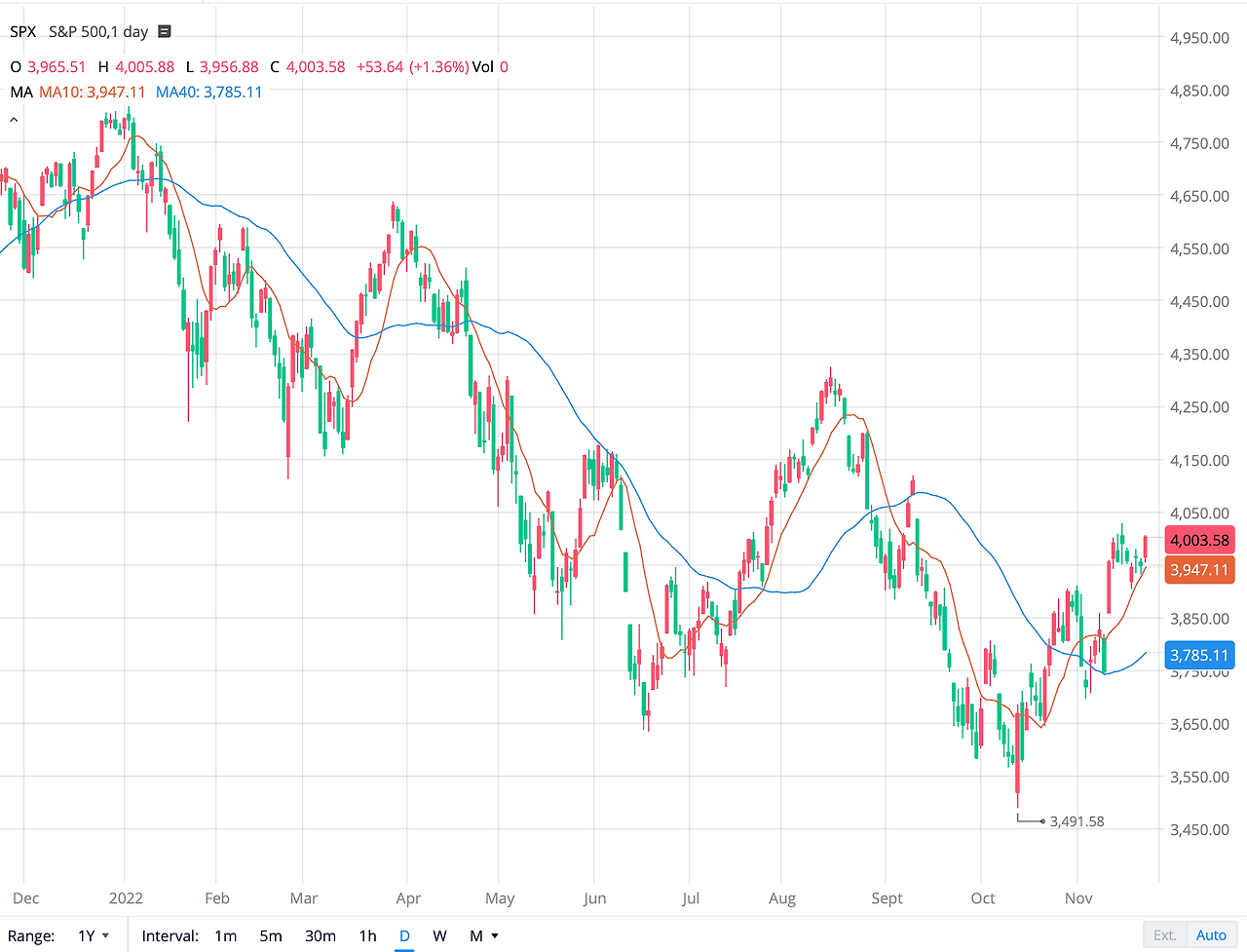This screenshot has width=1247, height=952.
Task: Select the 1m interval
Action: (x=225, y=935)
